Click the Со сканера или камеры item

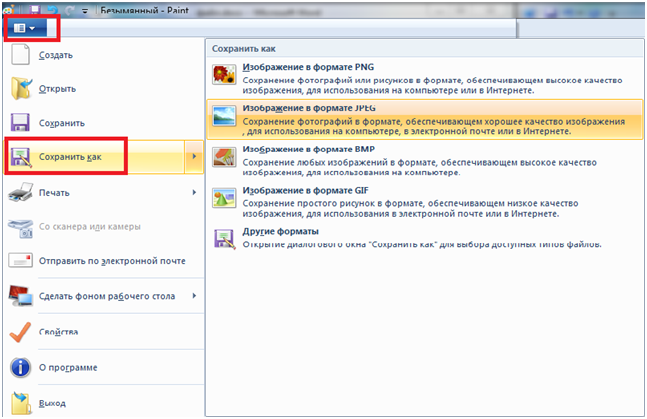tap(89, 227)
